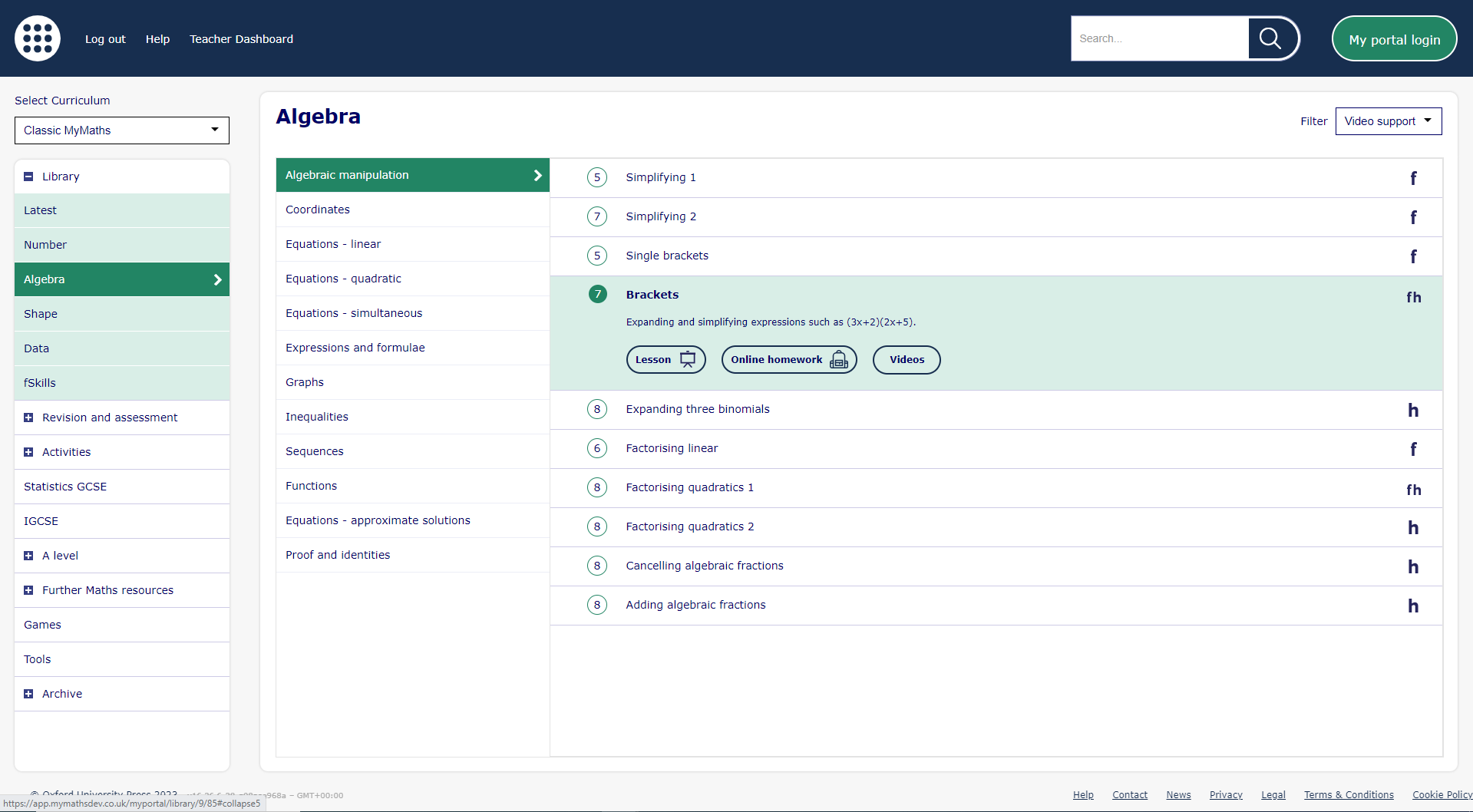Image resolution: width=1473 pixels, height=812 pixels.
Task: Click the 'f' tier marker for Simplifying 1
Action: tap(1413, 178)
